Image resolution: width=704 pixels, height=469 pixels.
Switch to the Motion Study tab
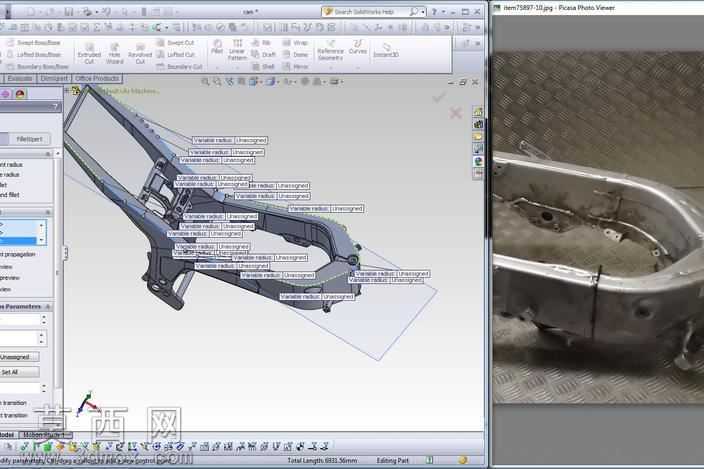(45, 435)
